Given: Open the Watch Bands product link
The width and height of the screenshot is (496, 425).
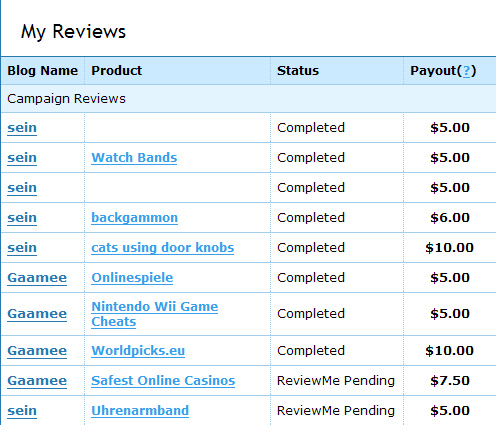Looking at the screenshot, I should pos(134,158).
